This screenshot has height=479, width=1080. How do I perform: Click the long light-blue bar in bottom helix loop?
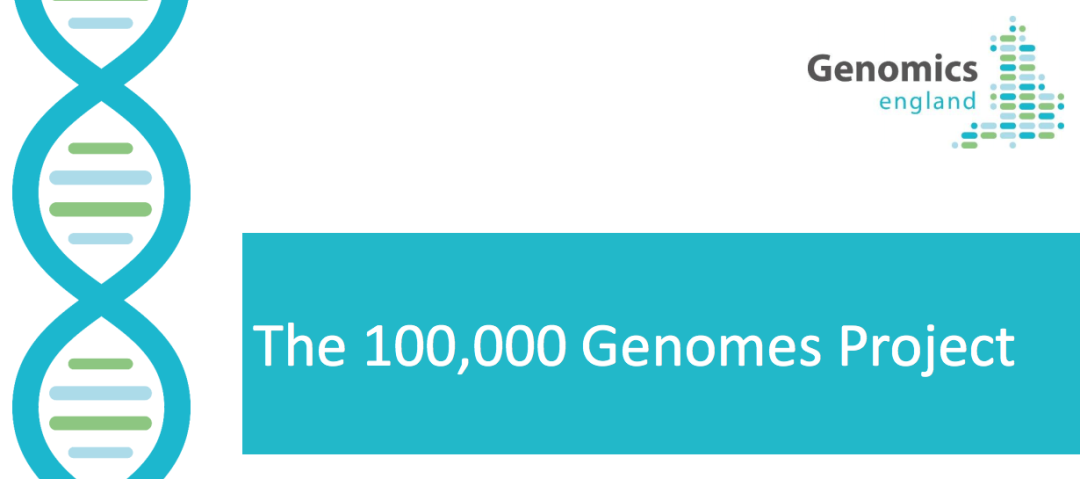101,393
